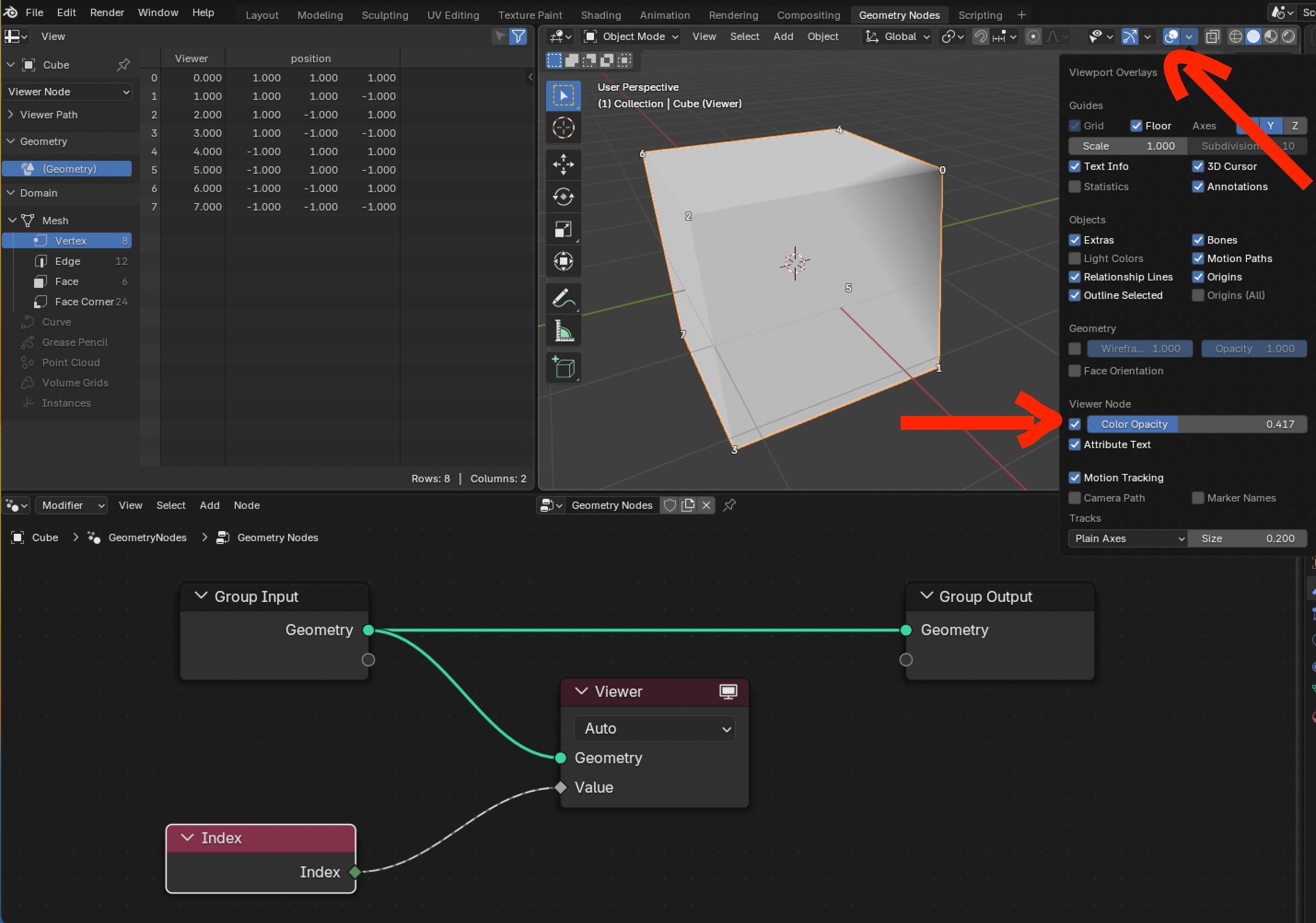Open the Object Mode dropdown
1316x923 pixels.
tap(630, 37)
